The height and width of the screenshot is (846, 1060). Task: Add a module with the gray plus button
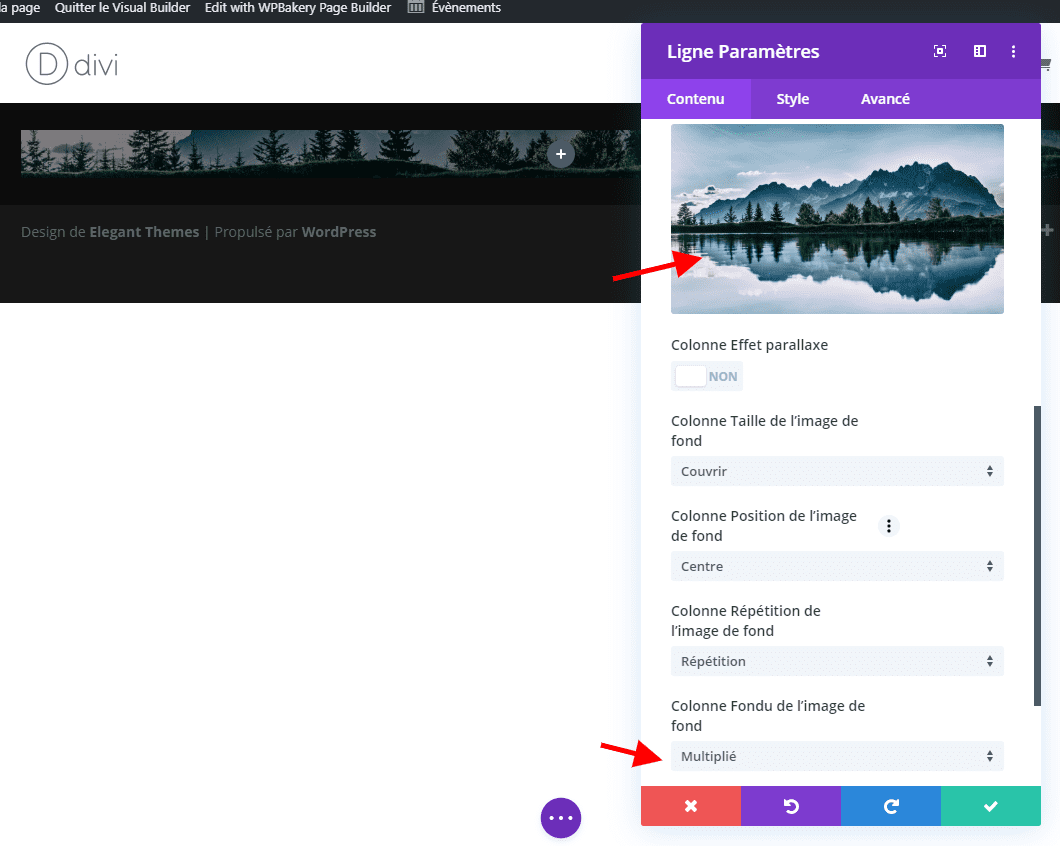pos(560,154)
